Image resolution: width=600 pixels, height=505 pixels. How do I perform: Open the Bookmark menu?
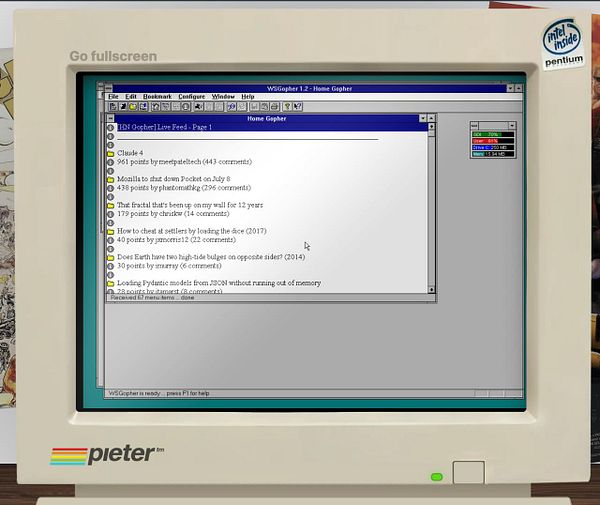click(x=157, y=97)
